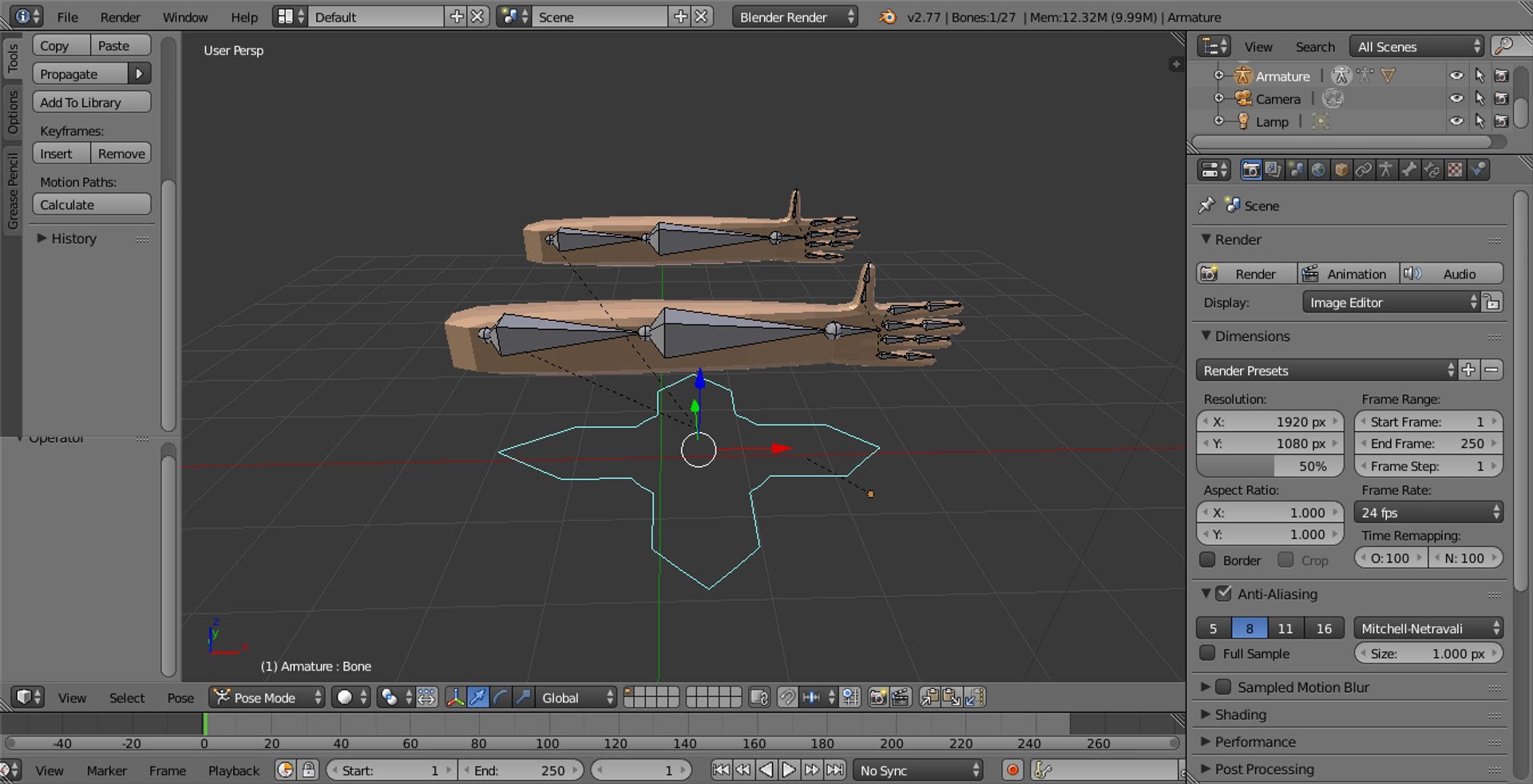Enable the Full Sample checkbox
The image size is (1533, 784).
1208,653
